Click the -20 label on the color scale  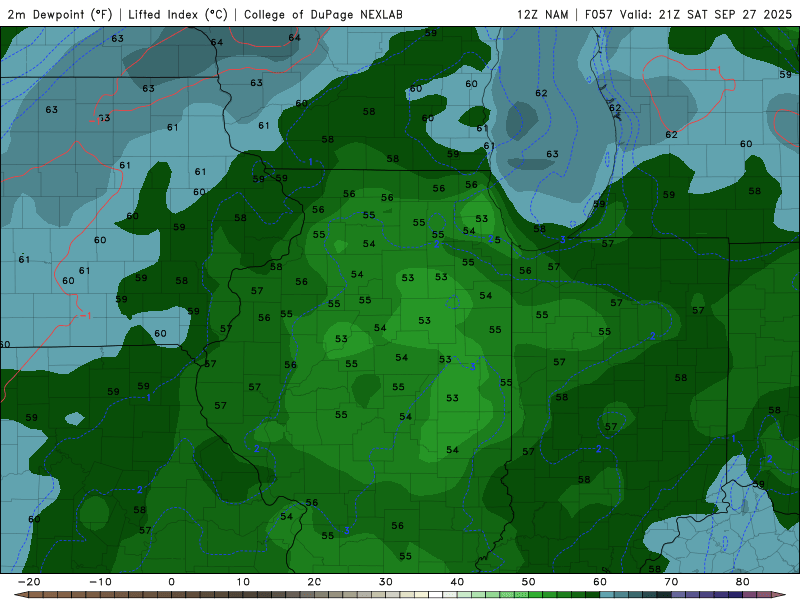[x=29, y=582]
